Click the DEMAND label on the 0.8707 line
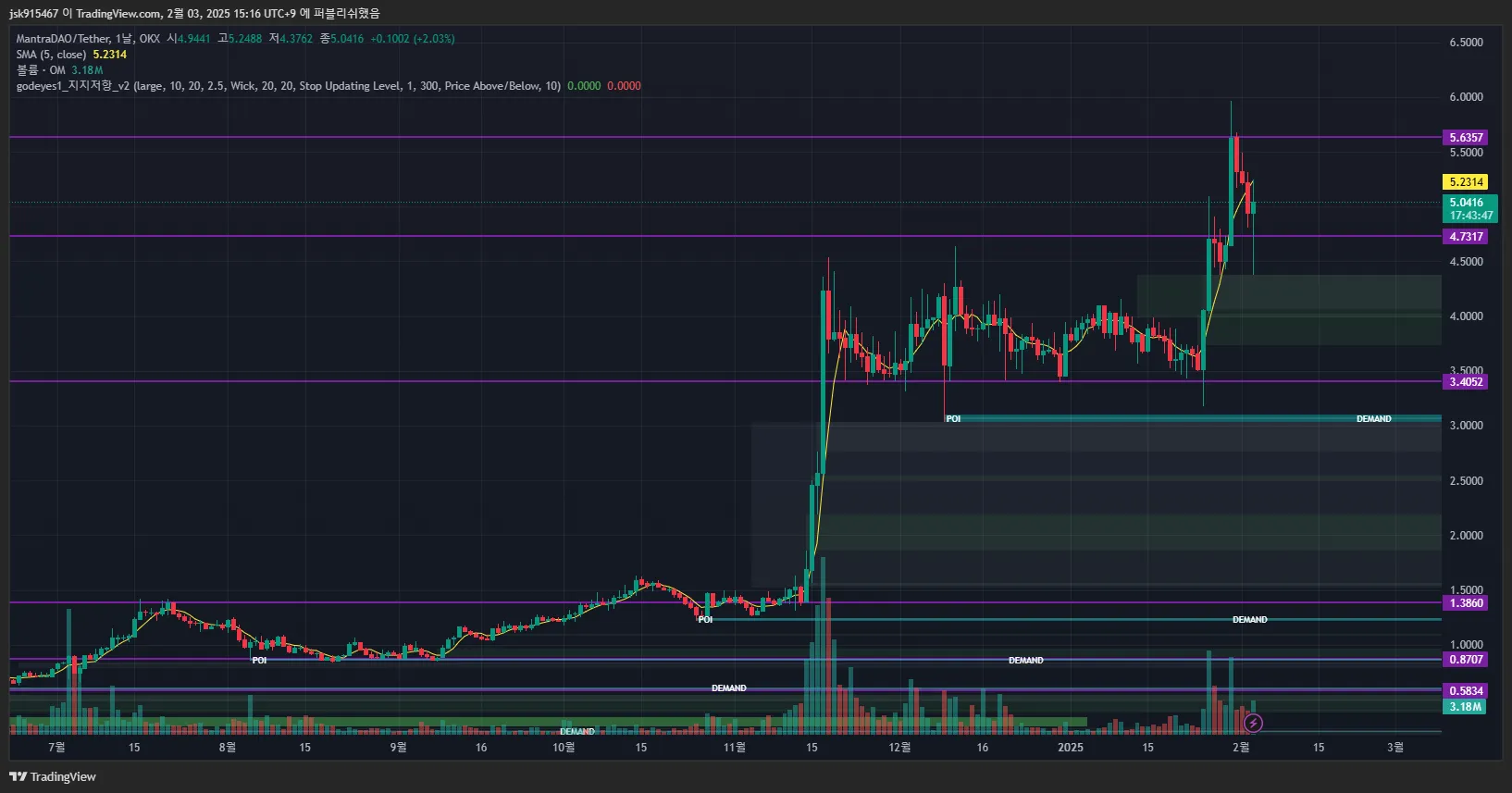The height and width of the screenshot is (793, 1512). click(x=1026, y=661)
